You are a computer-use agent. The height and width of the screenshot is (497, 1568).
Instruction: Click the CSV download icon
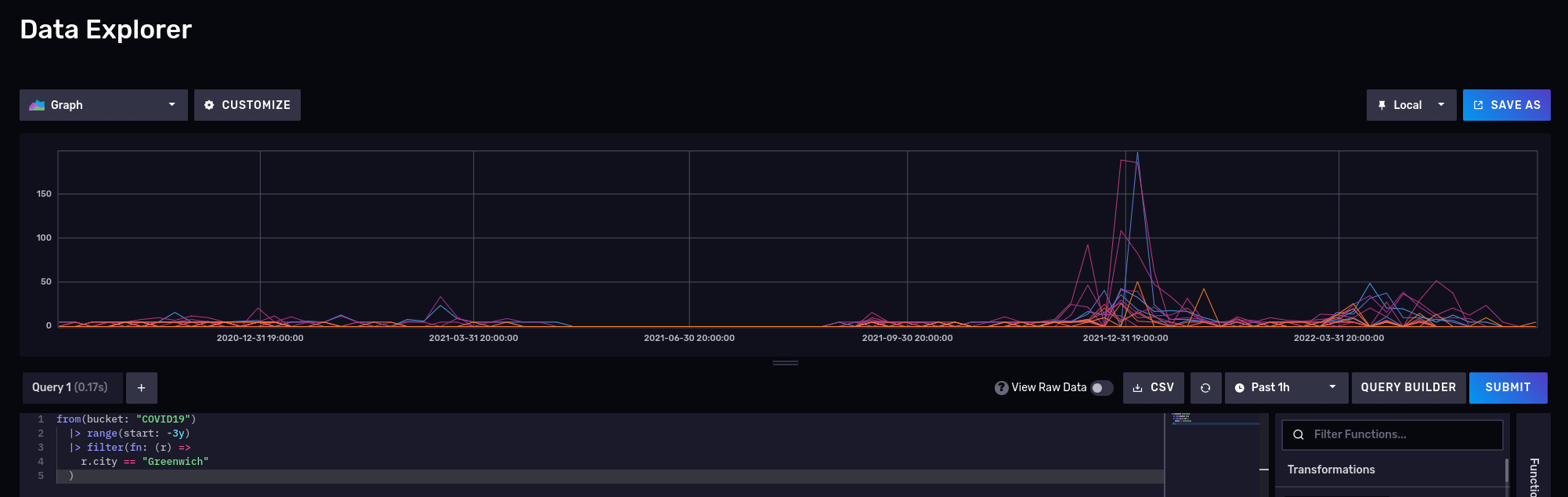(1137, 388)
